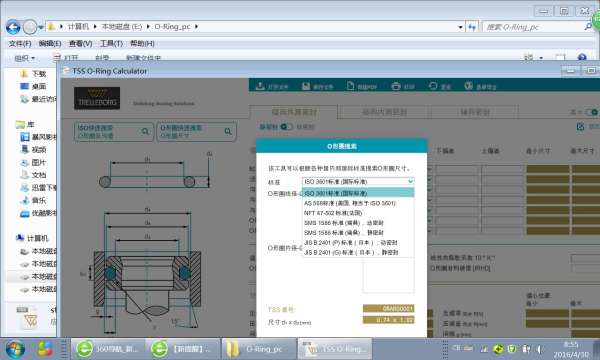Select JIS B 2401 (G) Japan option

(358, 252)
